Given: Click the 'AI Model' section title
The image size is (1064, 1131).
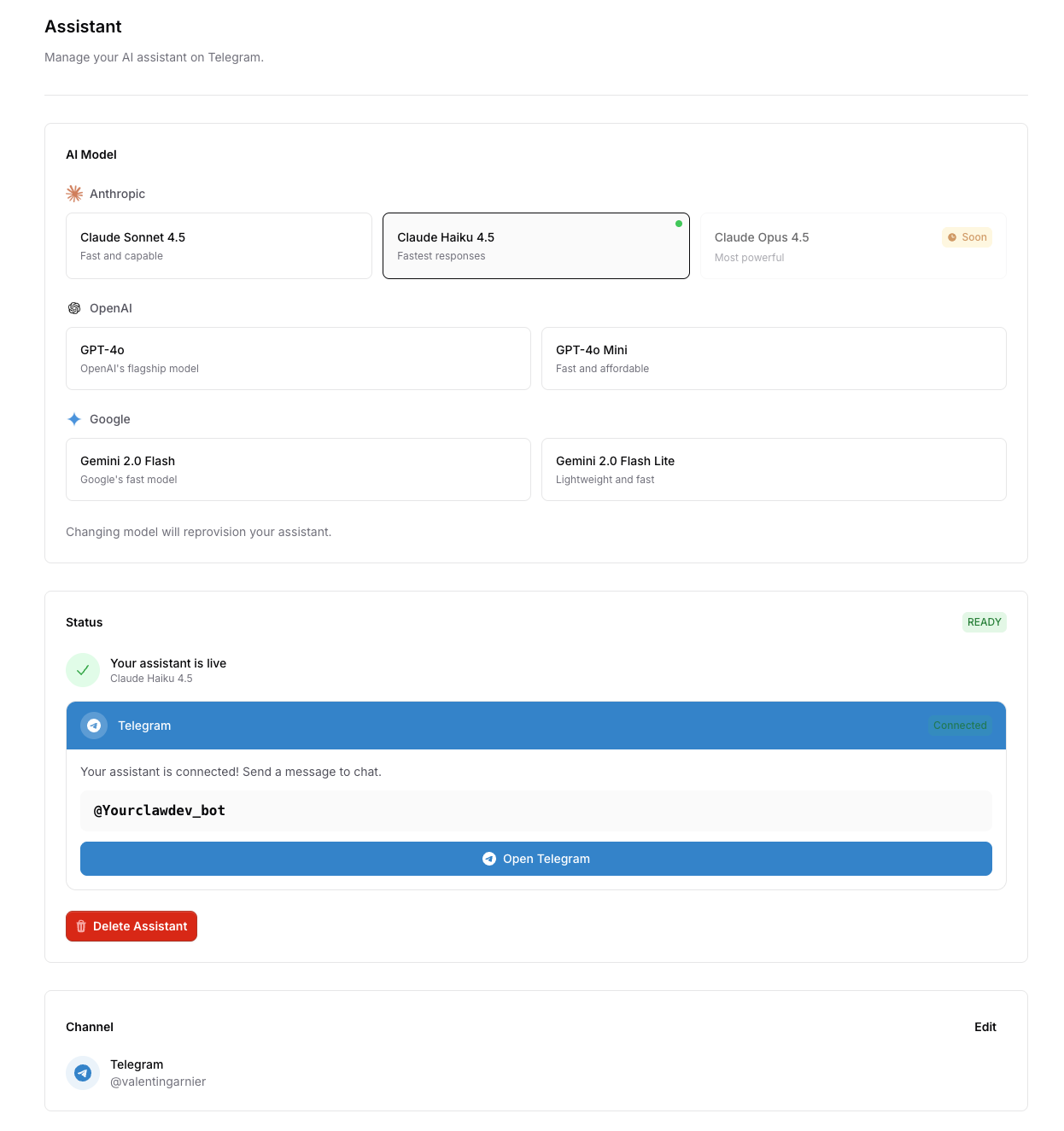Looking at the screenshot, I should [x=91, y=154].
